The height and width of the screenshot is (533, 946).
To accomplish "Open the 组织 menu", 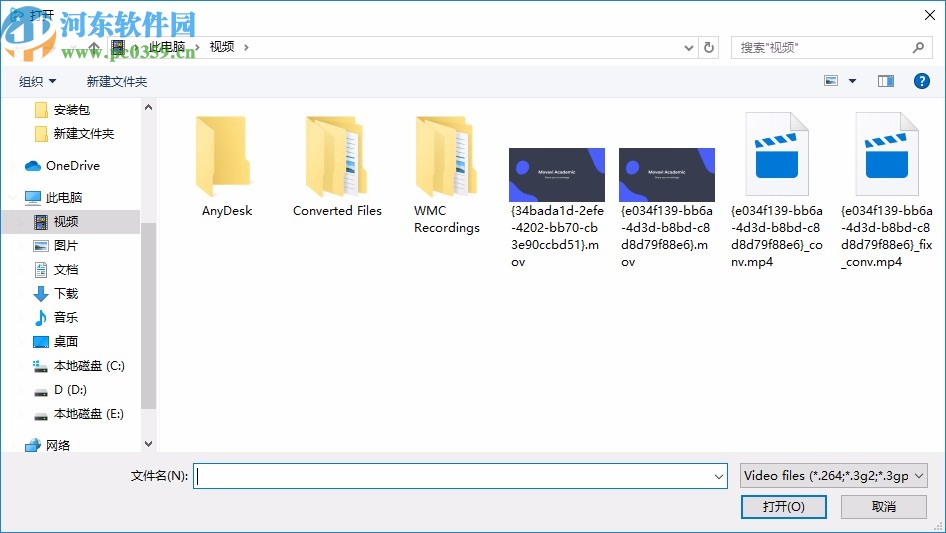I will click(37, 81).
